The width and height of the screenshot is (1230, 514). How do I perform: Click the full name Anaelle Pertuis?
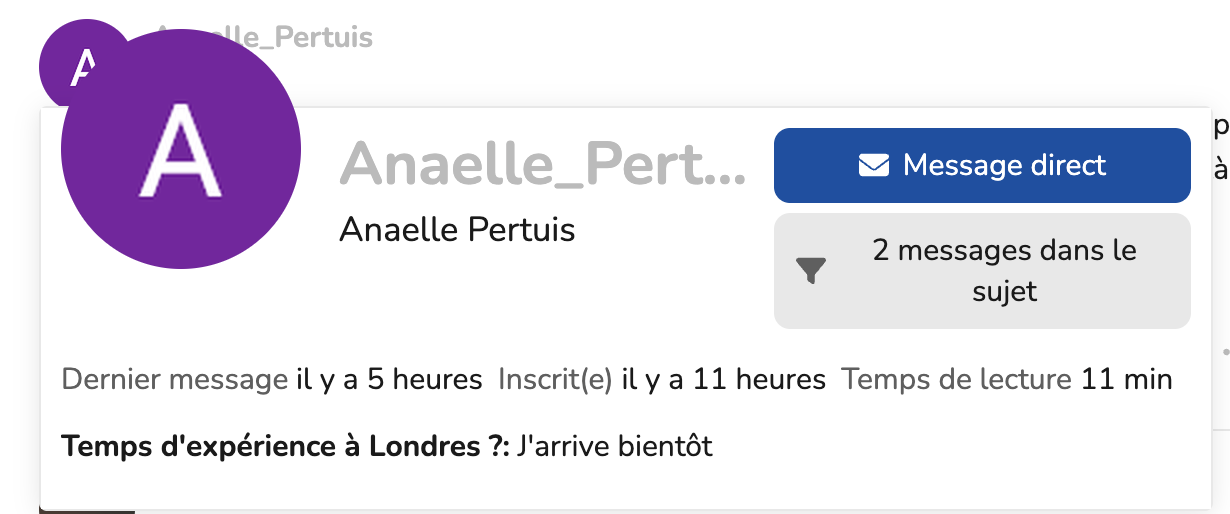point(457,230)
